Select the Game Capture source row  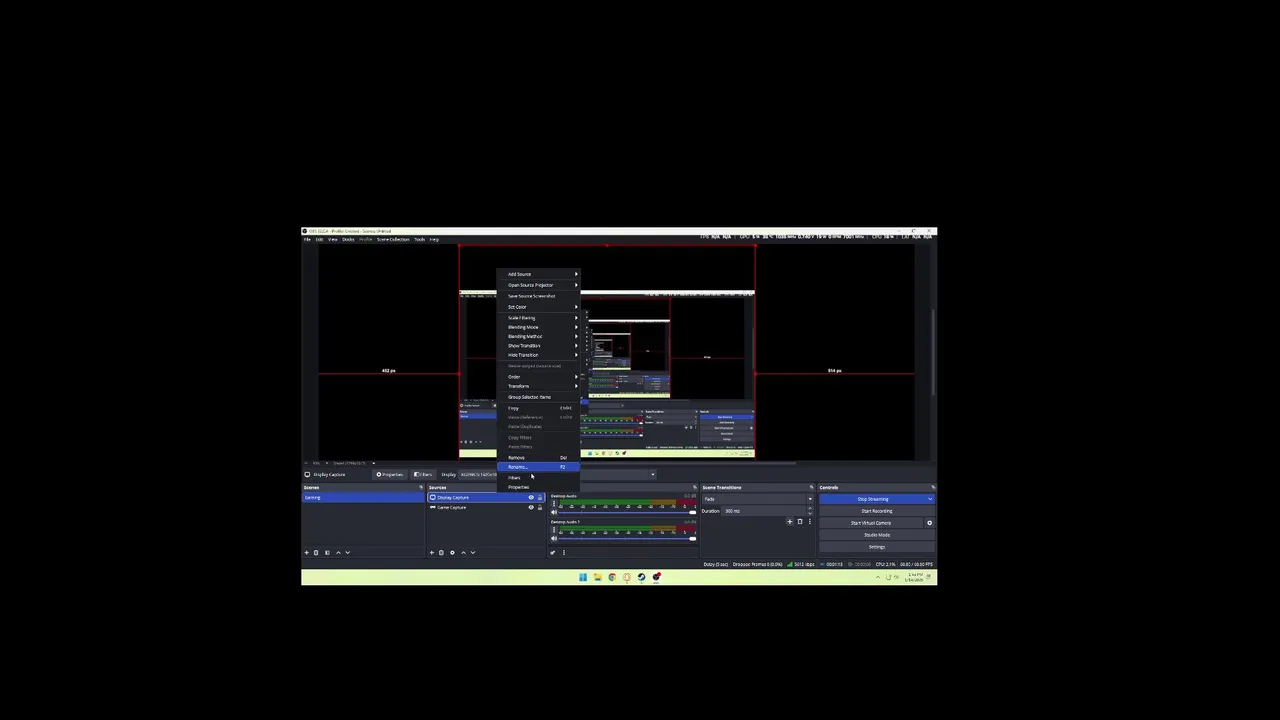tap(486, 507)
